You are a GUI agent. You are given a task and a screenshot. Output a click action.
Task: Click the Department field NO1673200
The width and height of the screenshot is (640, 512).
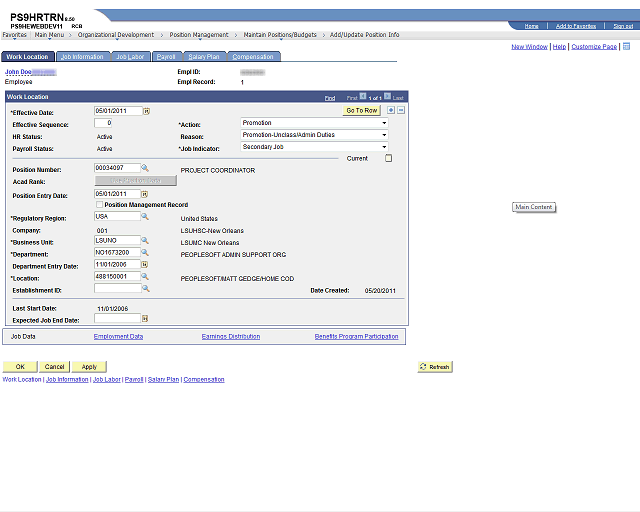pos(117,252)
